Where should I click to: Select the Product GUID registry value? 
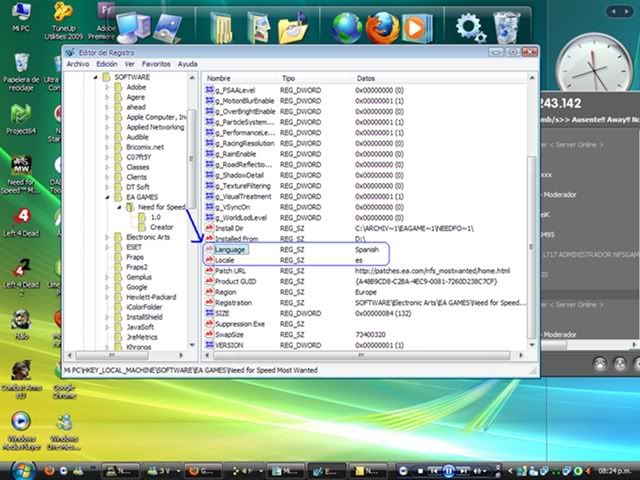click(236, 281)
